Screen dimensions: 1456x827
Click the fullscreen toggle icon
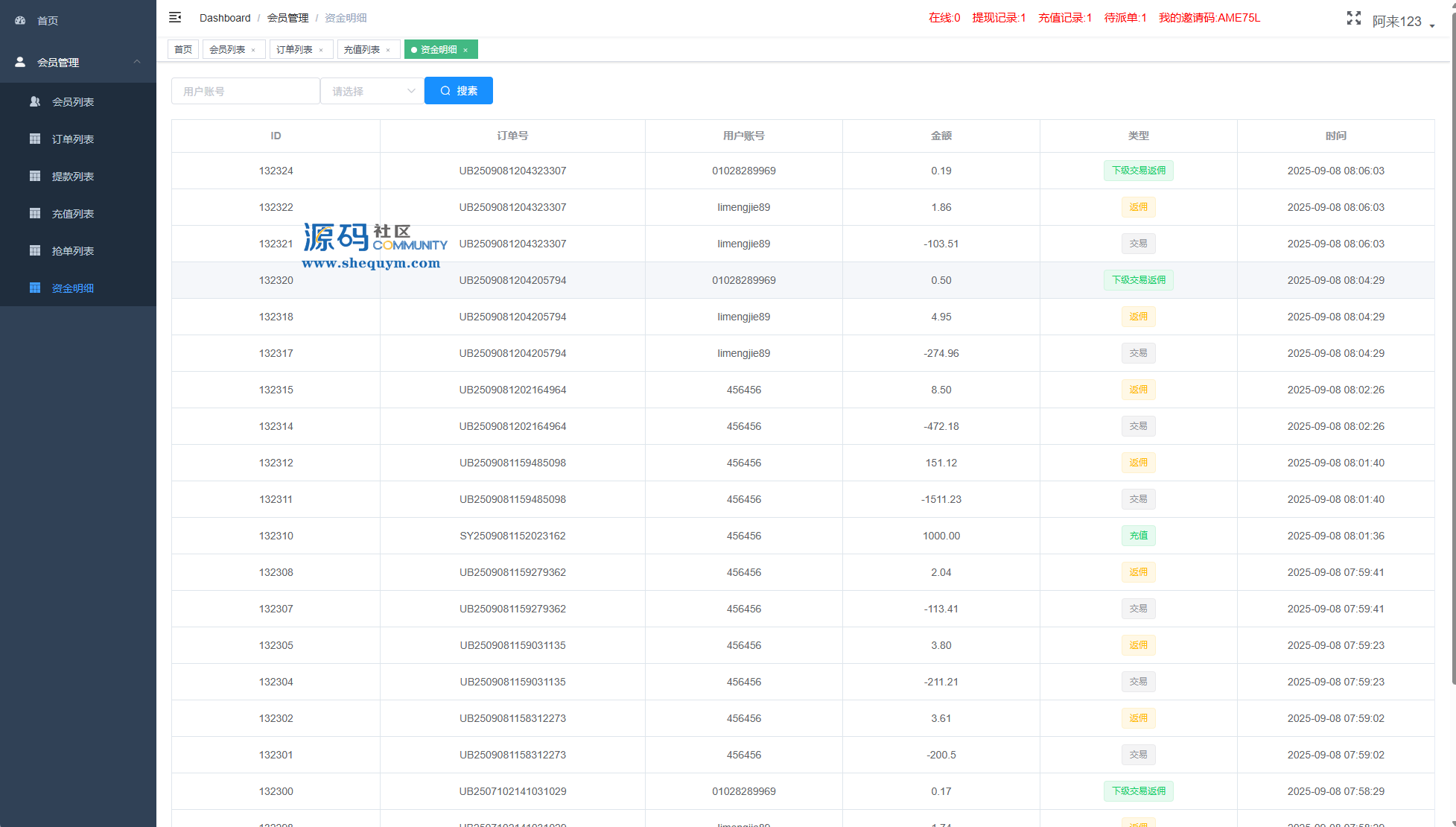tap(1353, 18)
